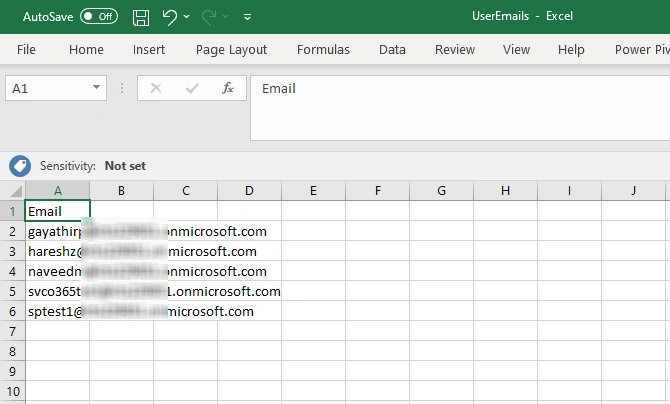Select column A header

pos(58,191)
